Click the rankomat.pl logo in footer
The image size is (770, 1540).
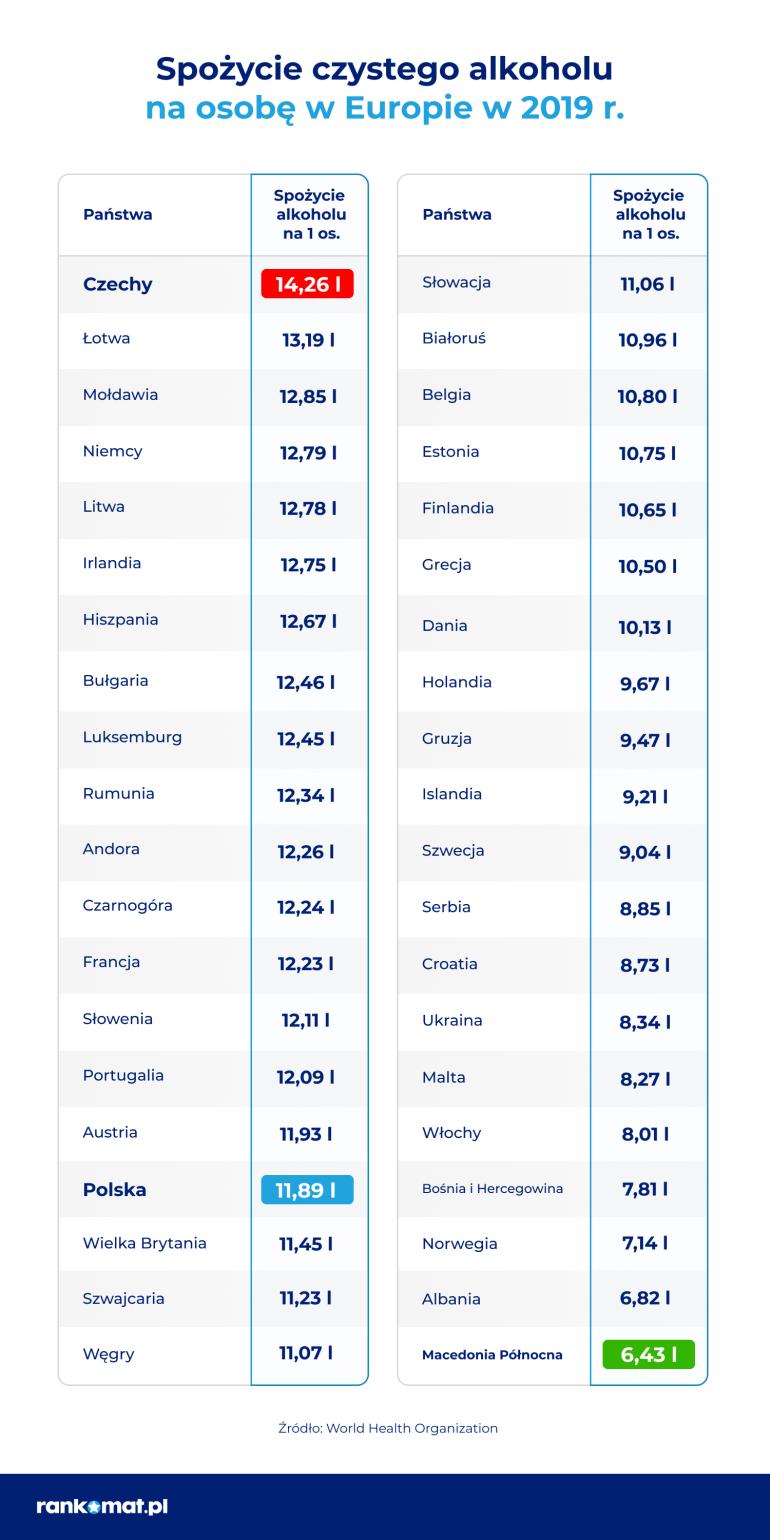(102, 1506)
